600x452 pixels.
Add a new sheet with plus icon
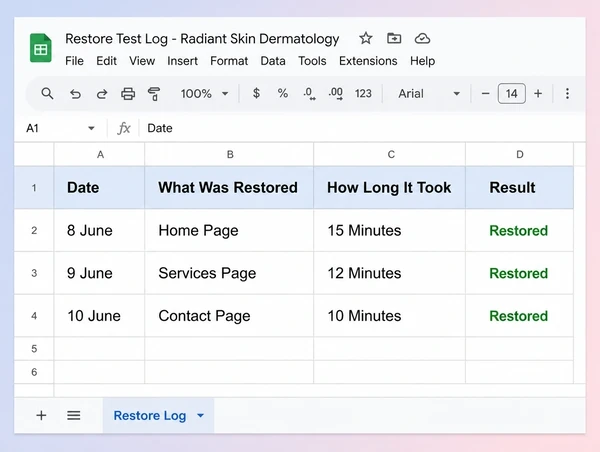41,415
